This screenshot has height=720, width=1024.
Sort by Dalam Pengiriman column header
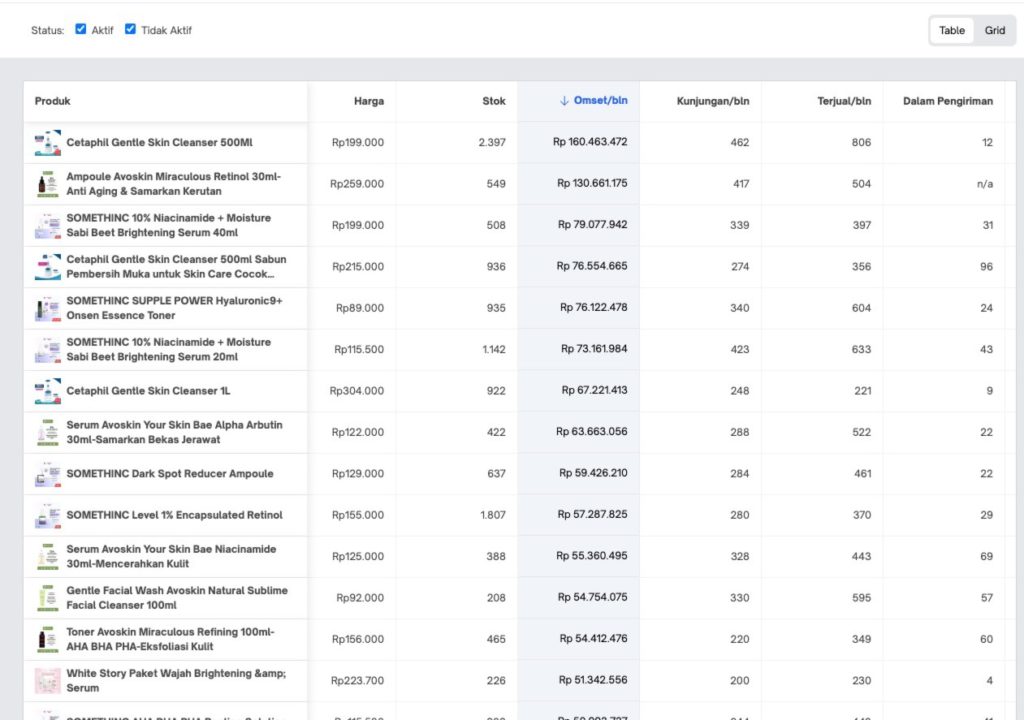pos(947,101)
